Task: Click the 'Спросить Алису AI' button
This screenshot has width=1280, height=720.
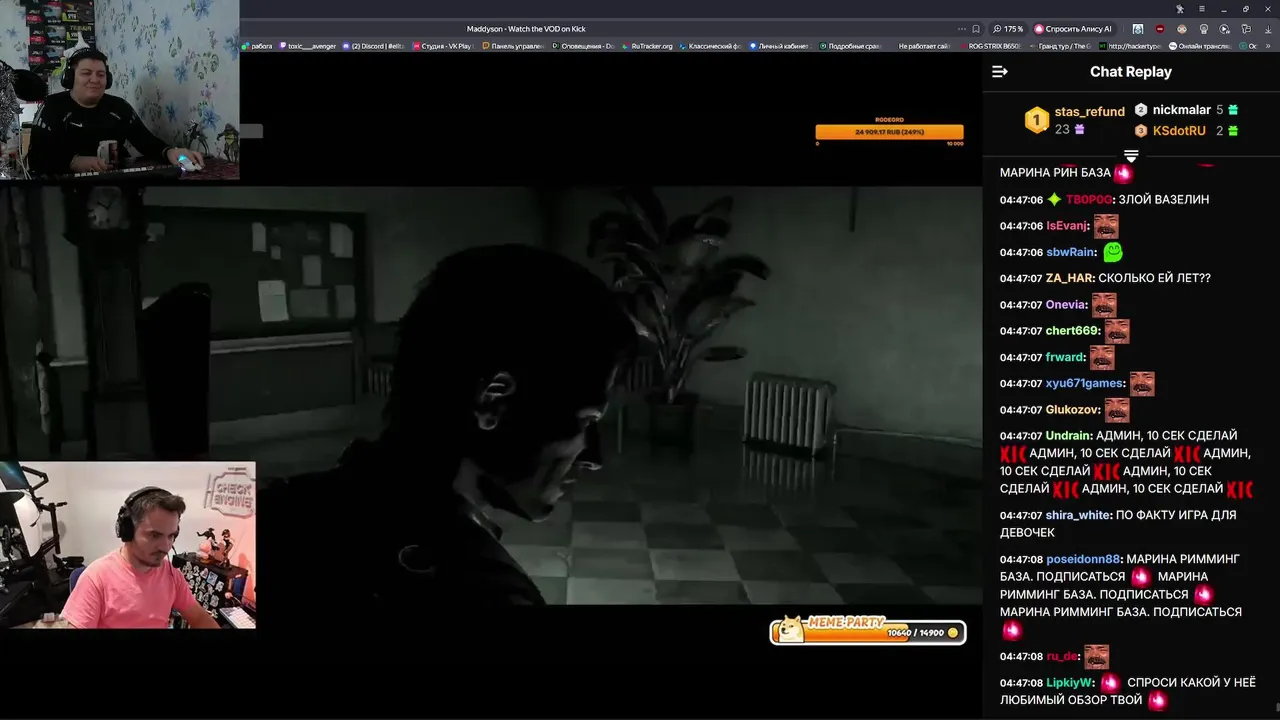Action: 1075,29
